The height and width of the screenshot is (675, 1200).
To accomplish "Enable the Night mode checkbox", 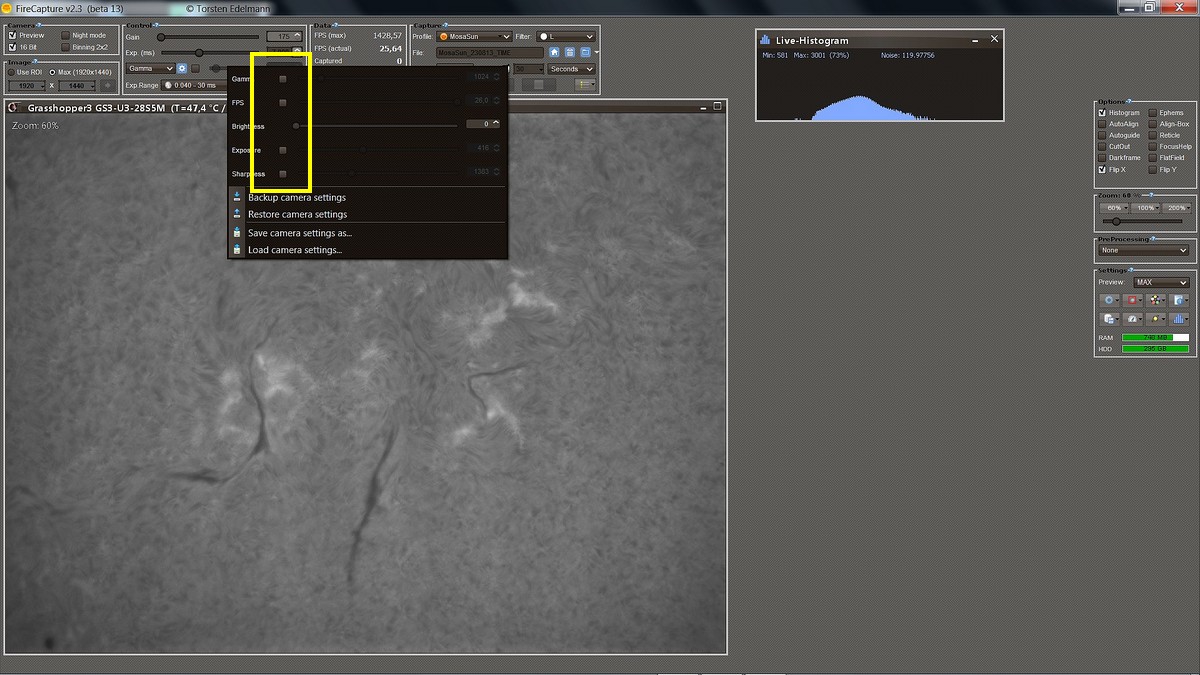I will pyautogui.click(x=65, y=35).
